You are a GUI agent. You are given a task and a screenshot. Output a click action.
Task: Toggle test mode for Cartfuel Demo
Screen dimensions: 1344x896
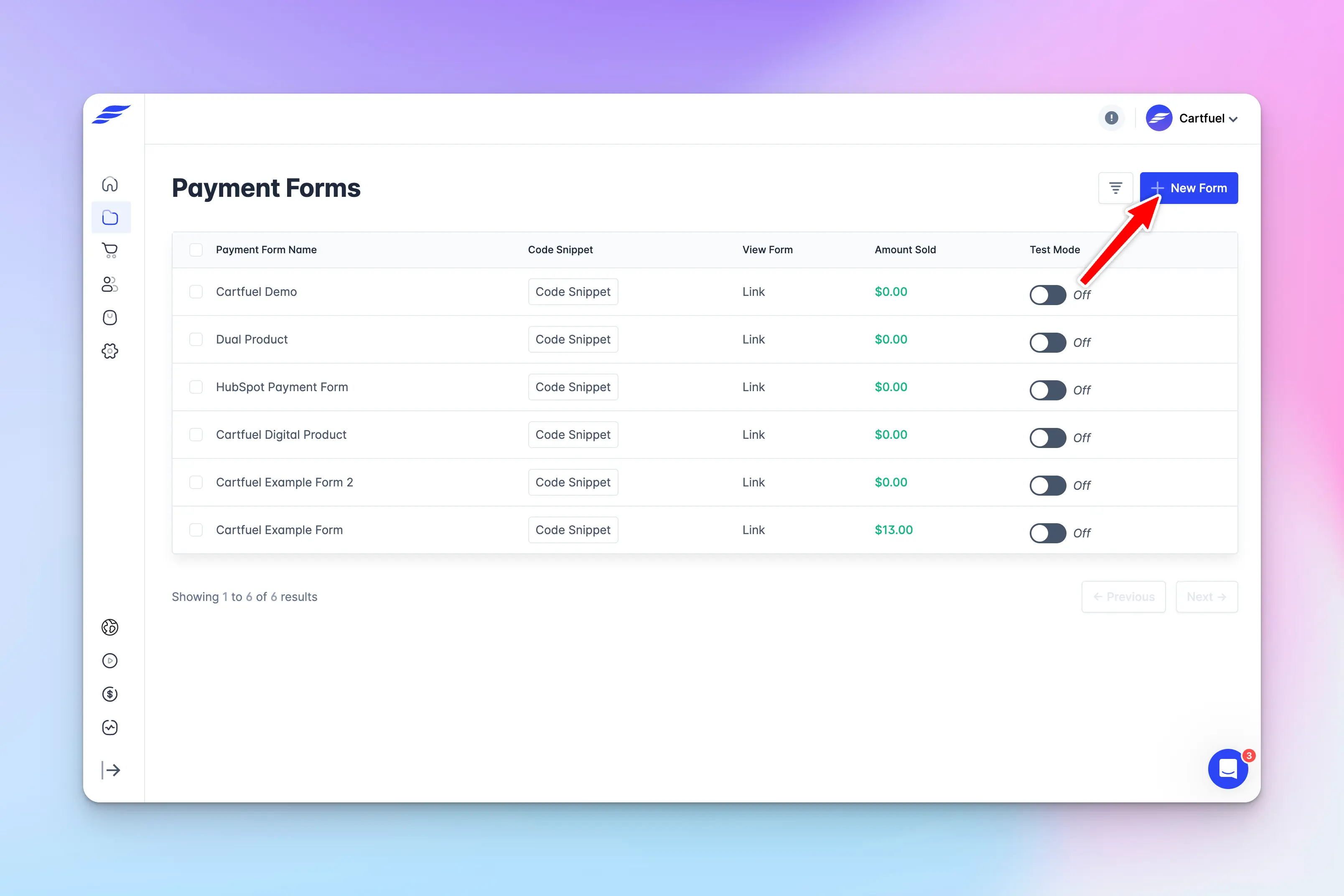point(1048,295)
